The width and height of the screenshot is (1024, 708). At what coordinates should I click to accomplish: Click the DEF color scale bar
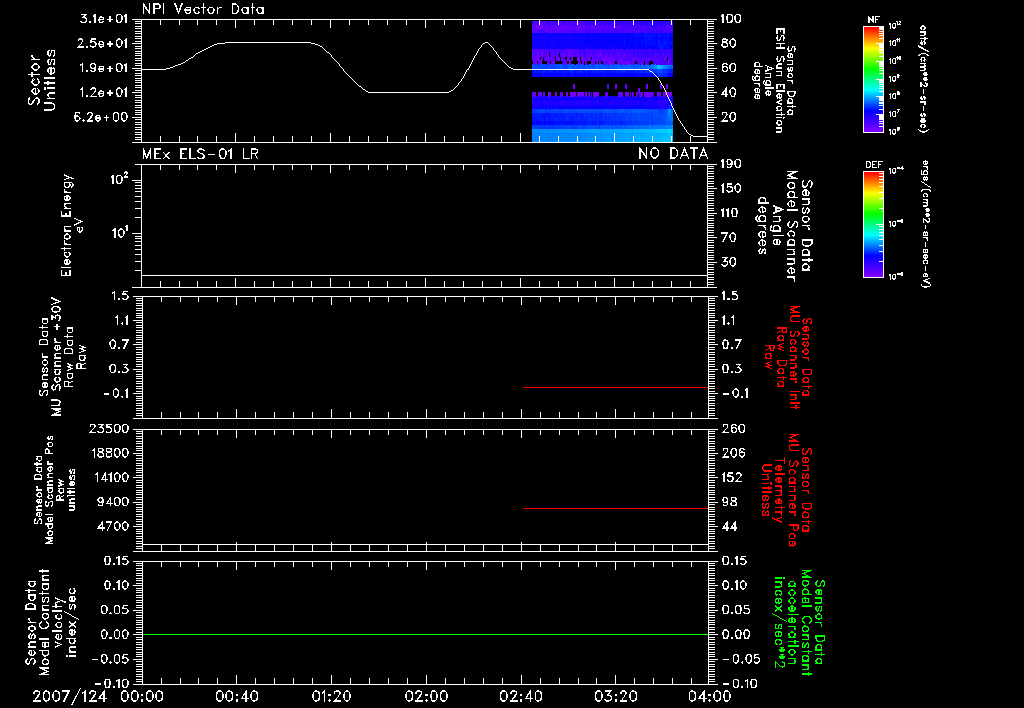[x=873, y=224]
